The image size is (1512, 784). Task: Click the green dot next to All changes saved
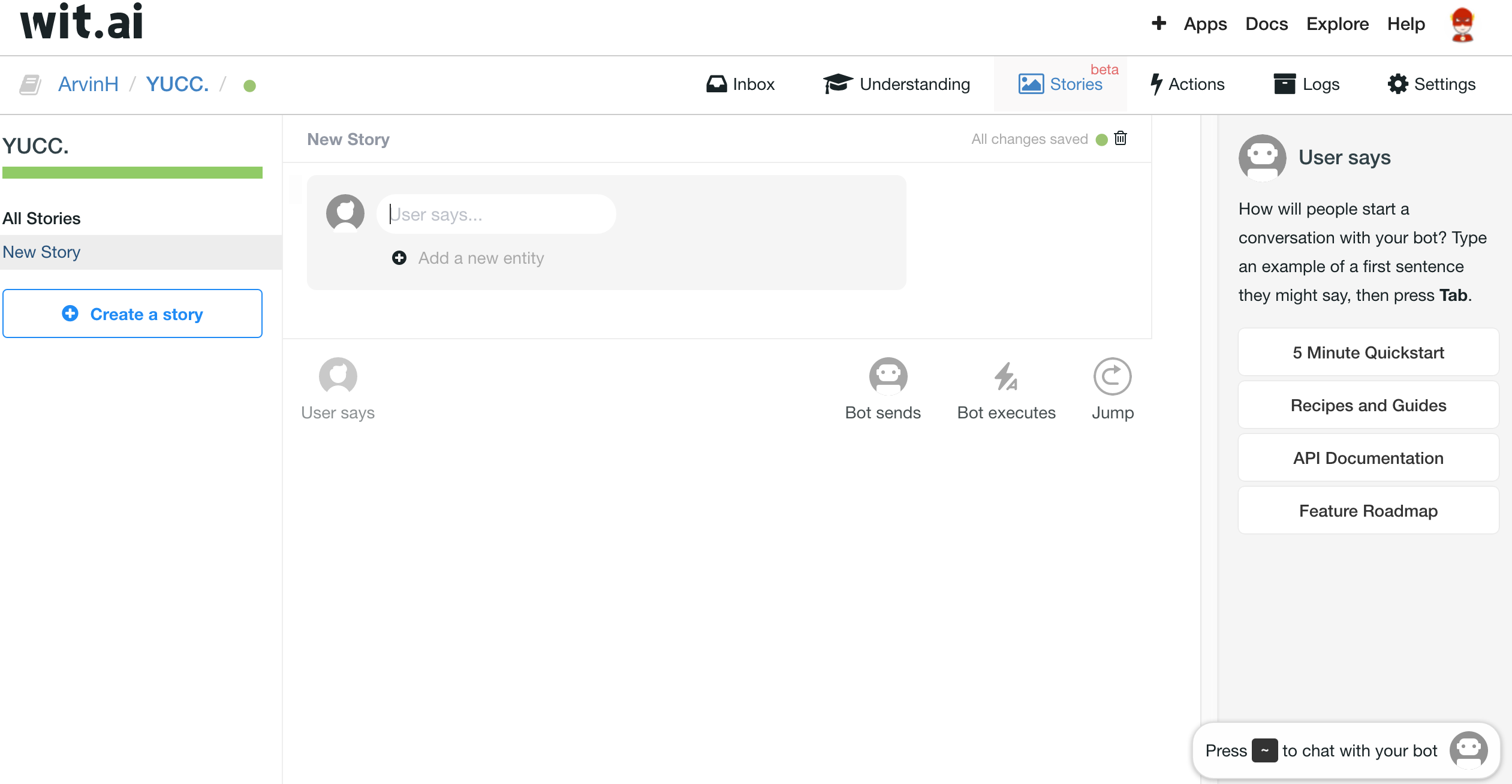pyautogui.click(x=1101, y=140)
